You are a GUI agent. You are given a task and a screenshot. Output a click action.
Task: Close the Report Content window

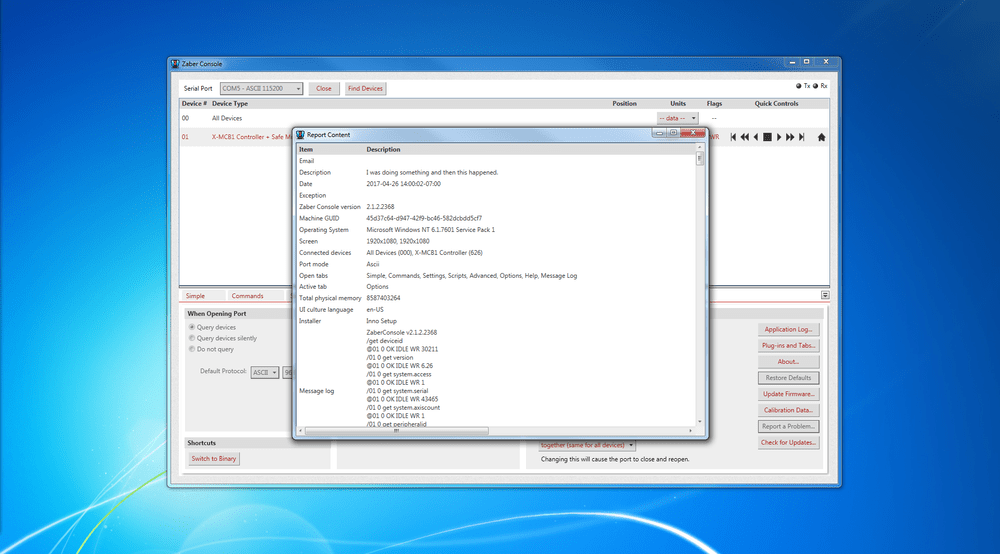click(693, 133)
